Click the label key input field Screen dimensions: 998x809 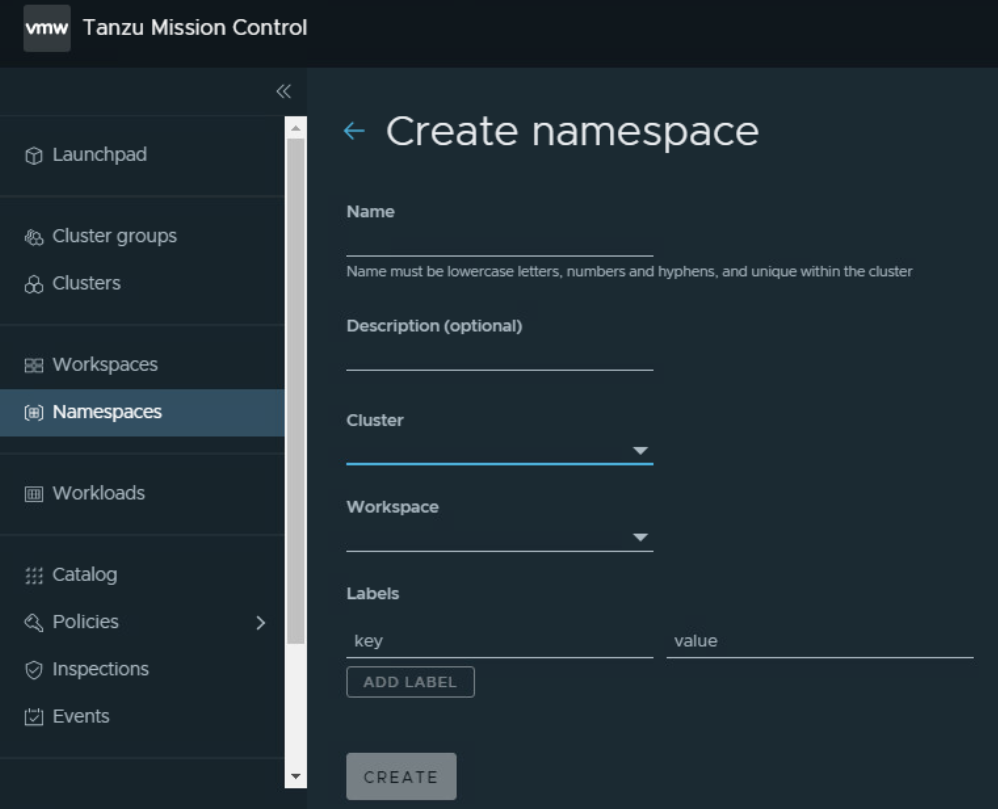point(499,641)
